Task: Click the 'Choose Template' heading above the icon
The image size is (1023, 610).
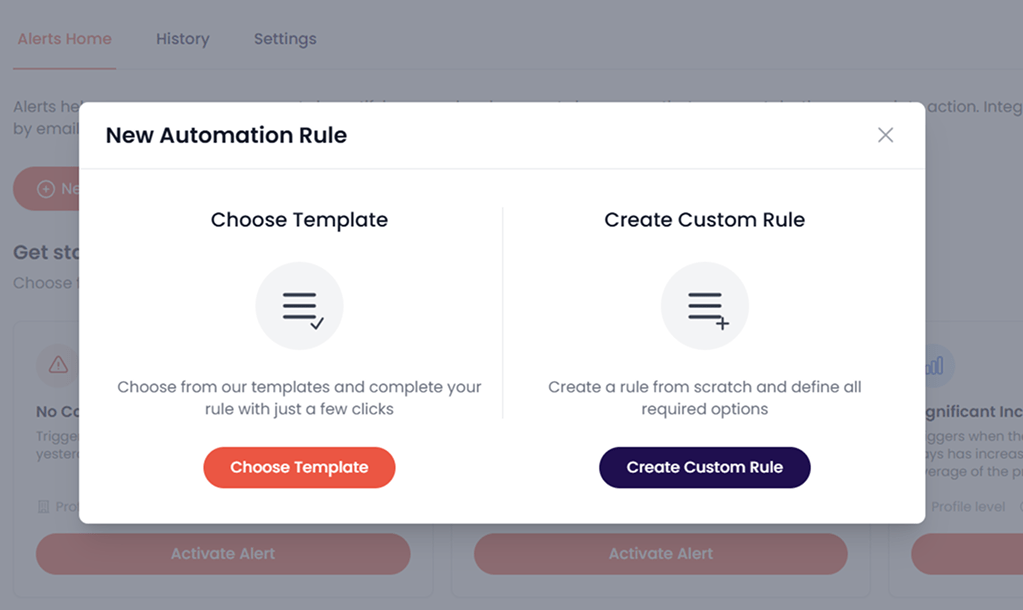Action: 299,220
